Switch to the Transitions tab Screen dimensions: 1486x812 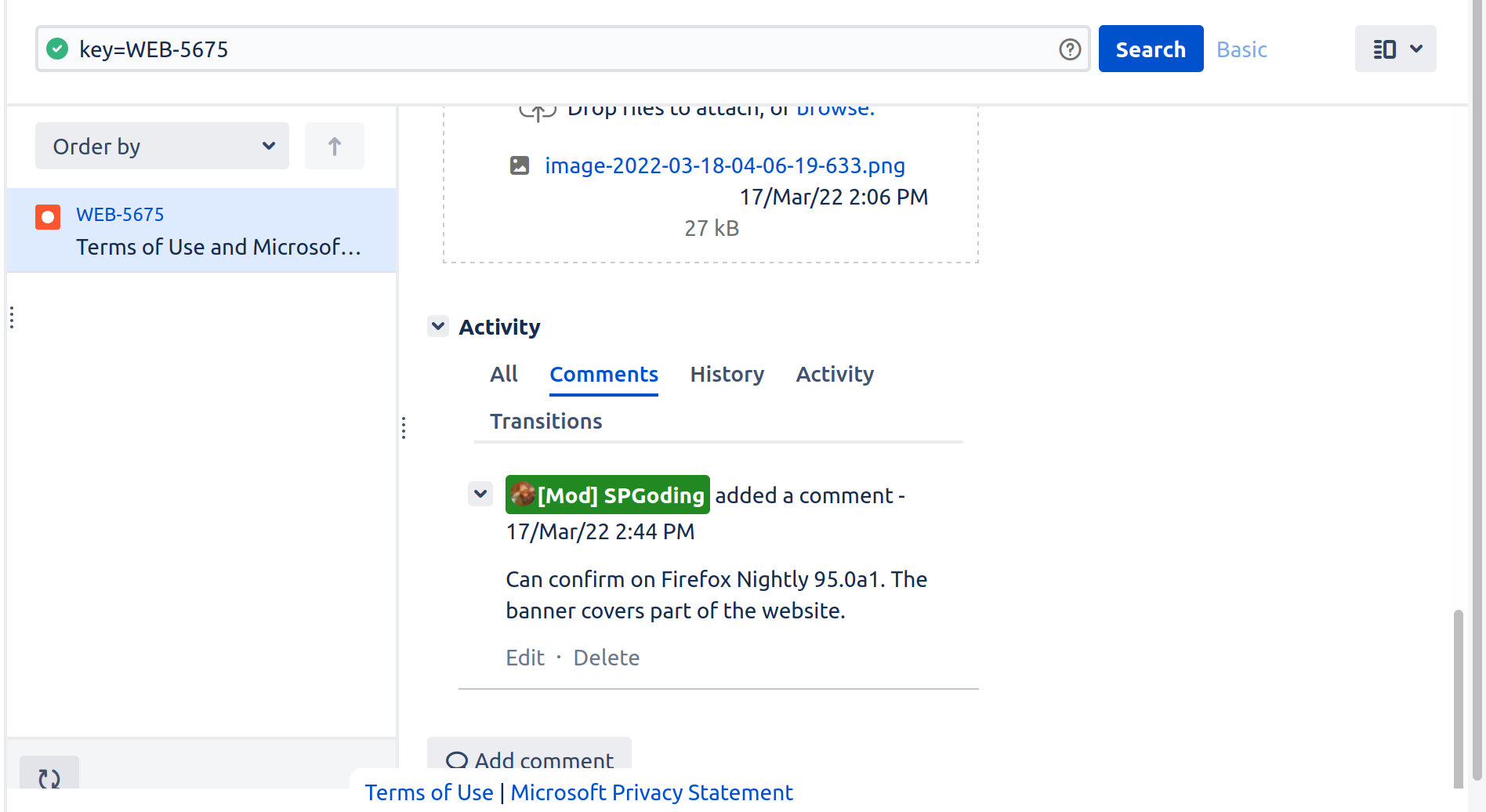pyautogui.click(x=545, y=422)
